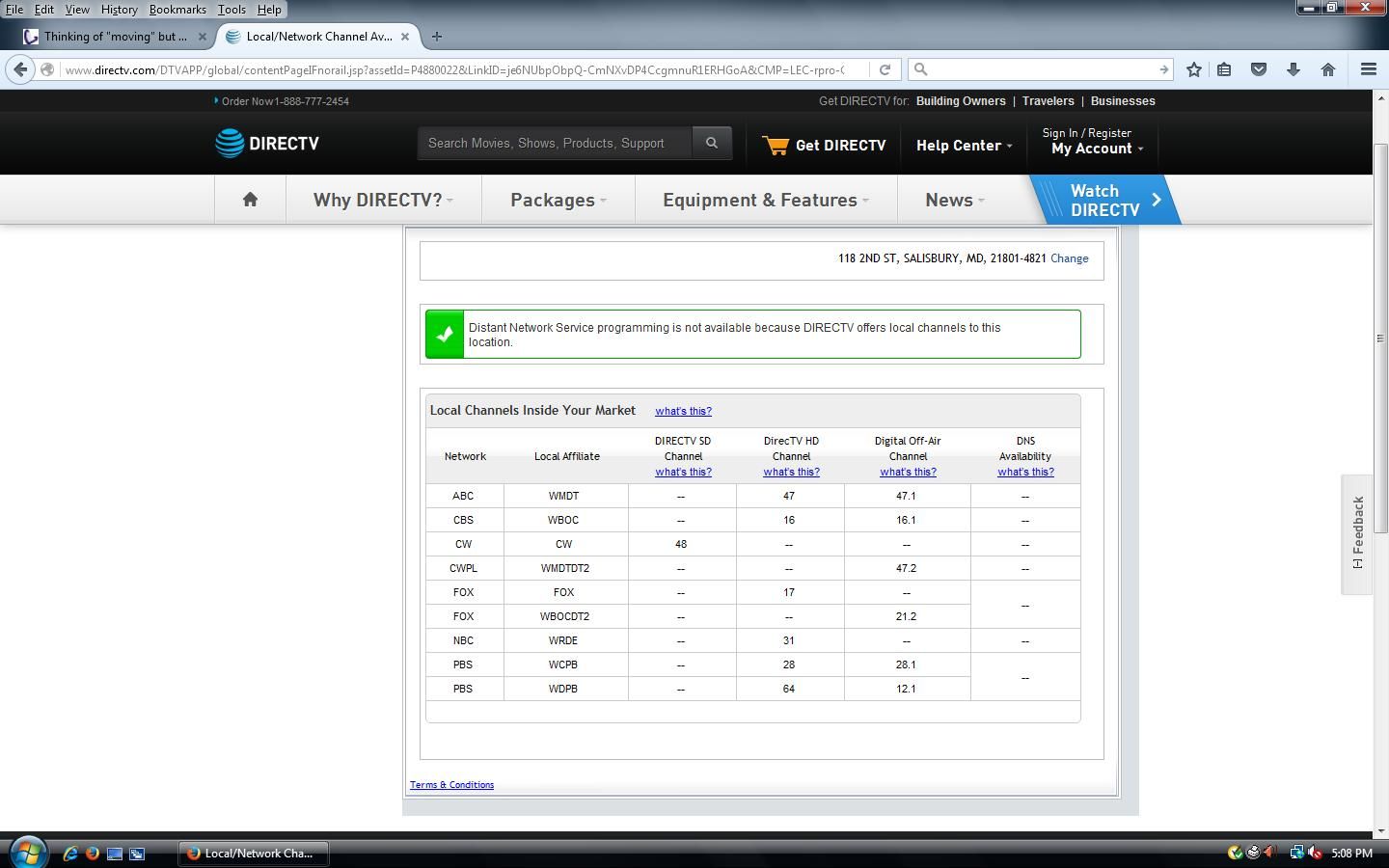Select WBOC affiliate cell
Viewport: 1389px width, 868px height.
point(564,520)
